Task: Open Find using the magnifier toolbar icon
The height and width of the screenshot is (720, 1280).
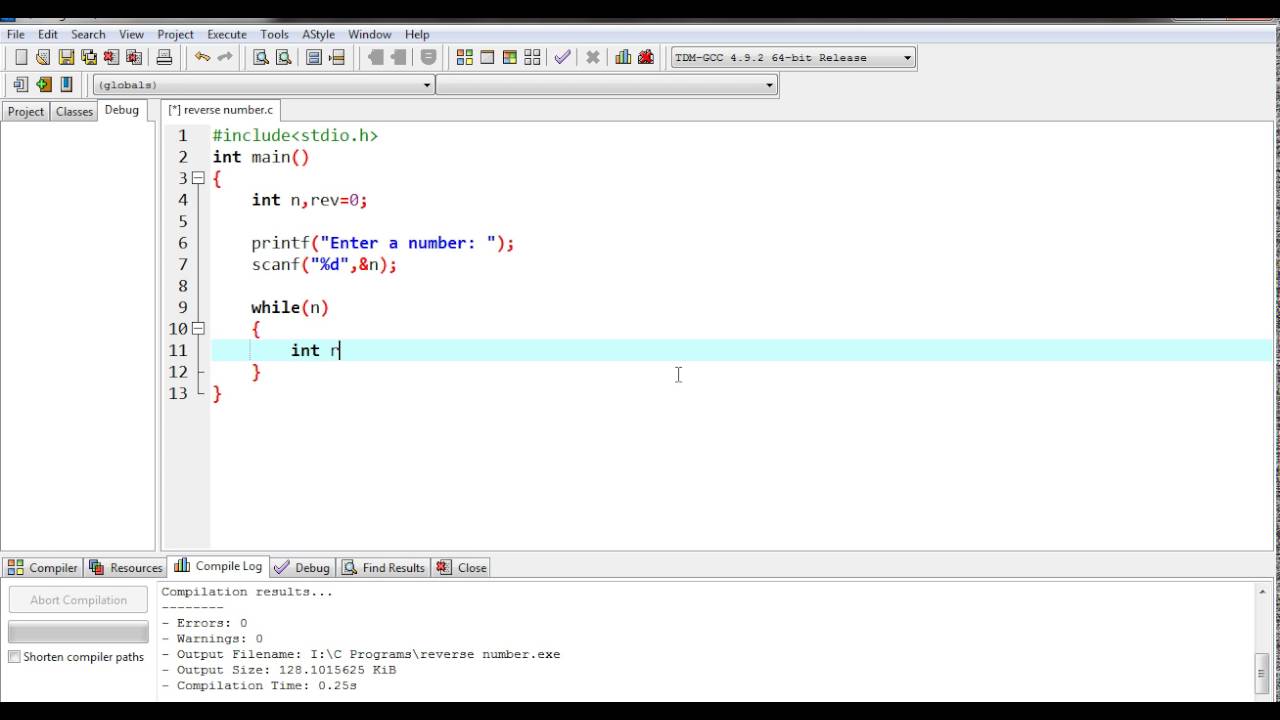Action: click(x=260, y=57)
